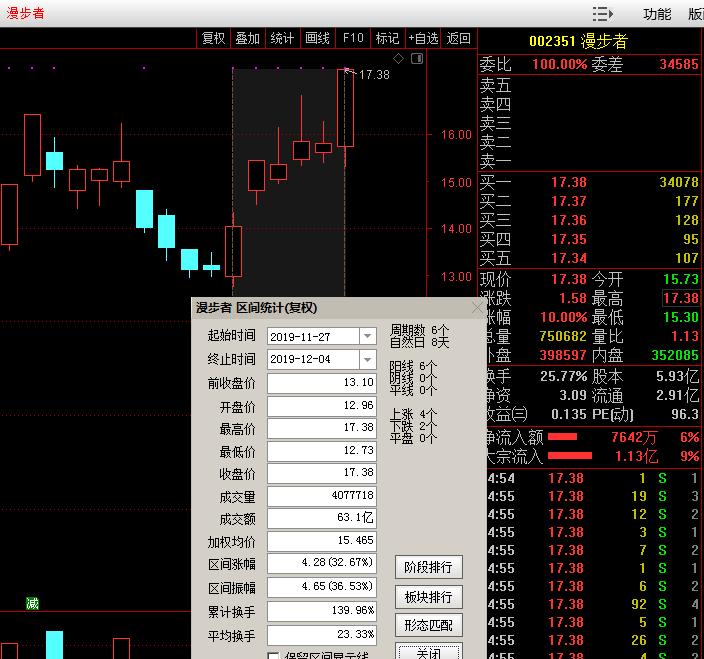Add stock via +自选 button
The width and height of the screenshot is (704, 659).
pyautogui.click(x=423, y=38)
